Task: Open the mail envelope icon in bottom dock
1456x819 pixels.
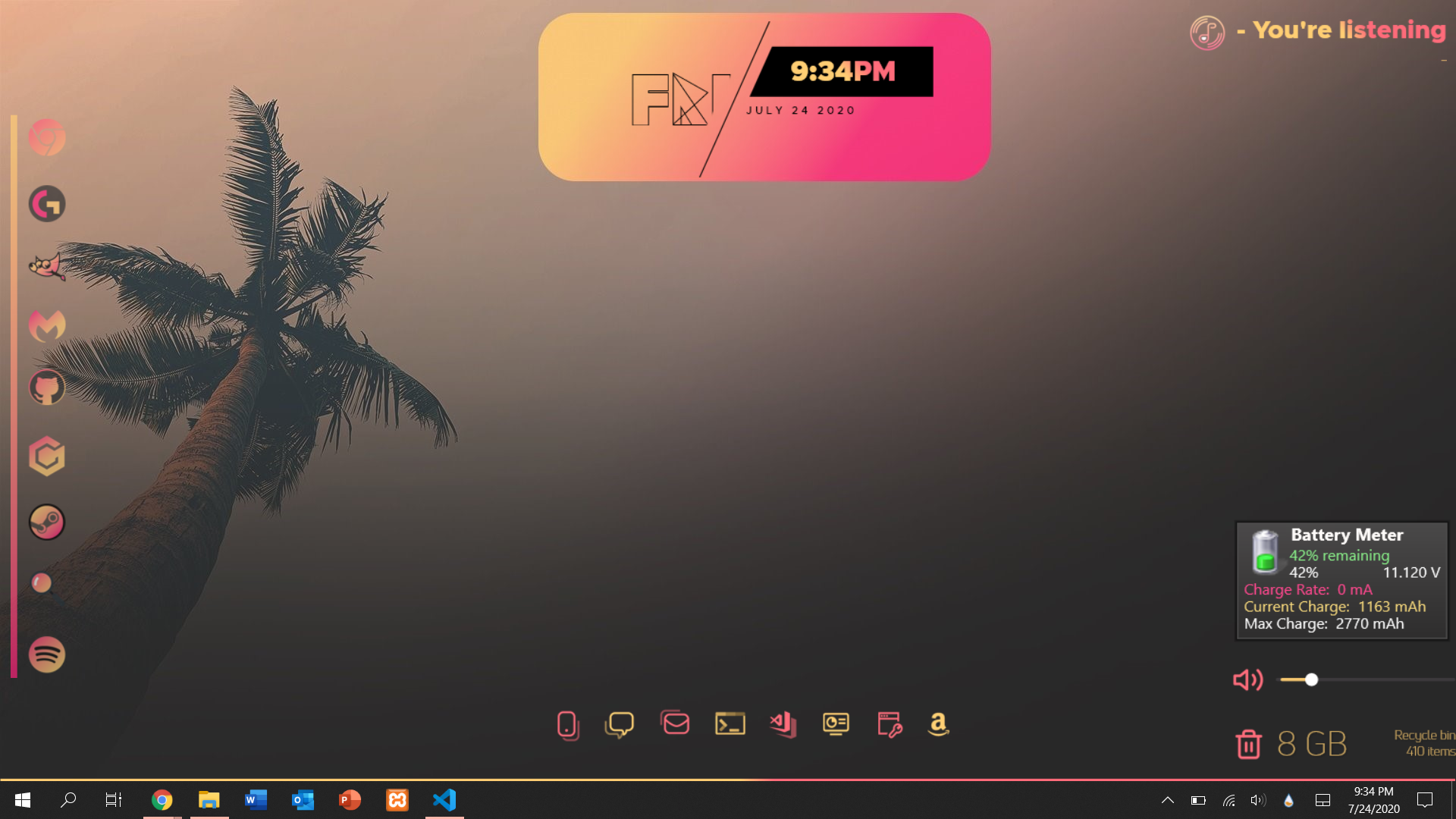Action: click(x=675, y=723)
